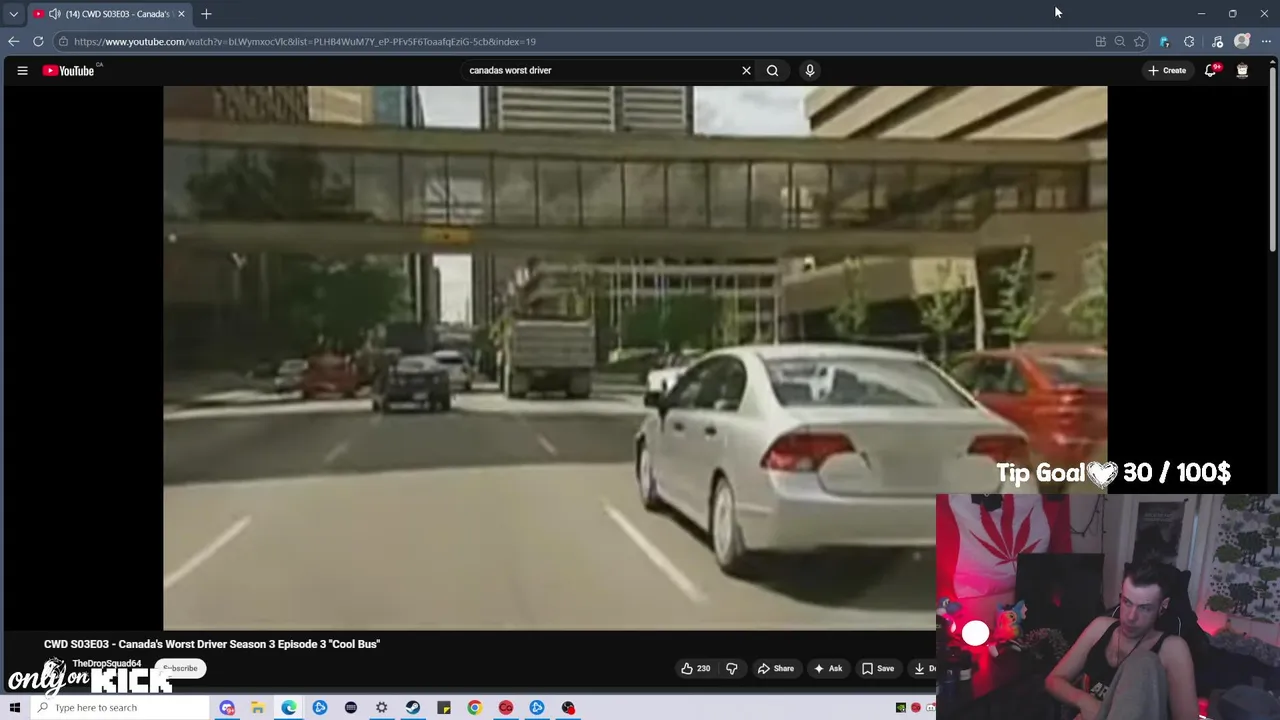Open the Create button menu
This screenshot has height=720, width=1280.
point(1167,70)
